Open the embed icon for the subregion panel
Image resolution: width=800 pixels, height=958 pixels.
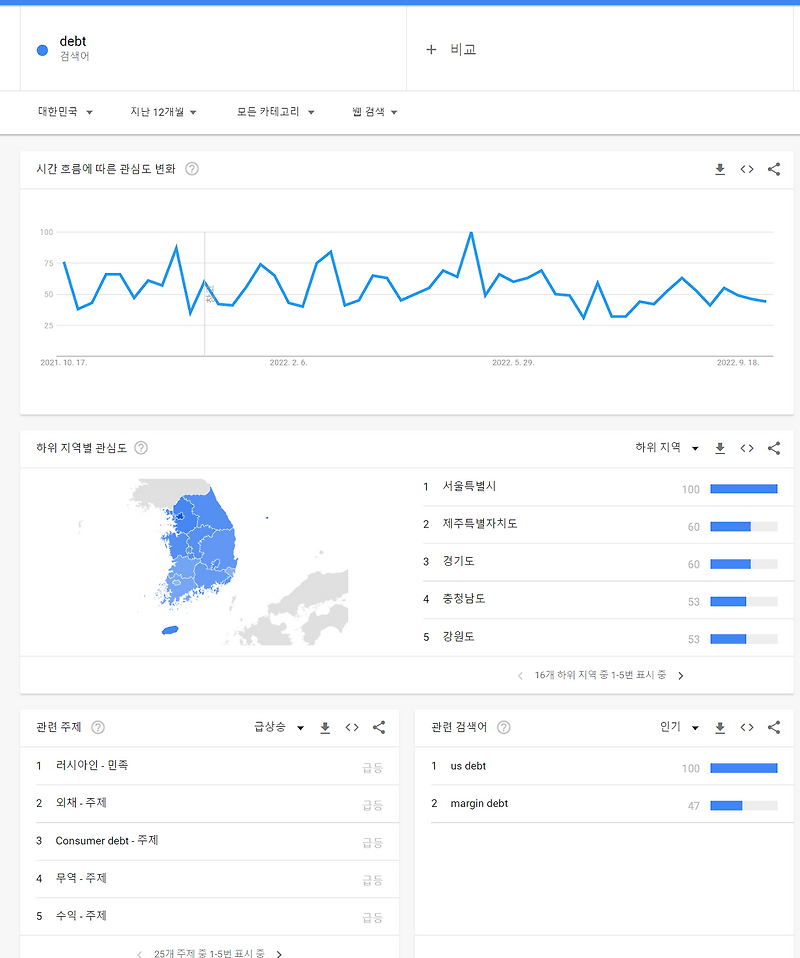coord(746,448)
